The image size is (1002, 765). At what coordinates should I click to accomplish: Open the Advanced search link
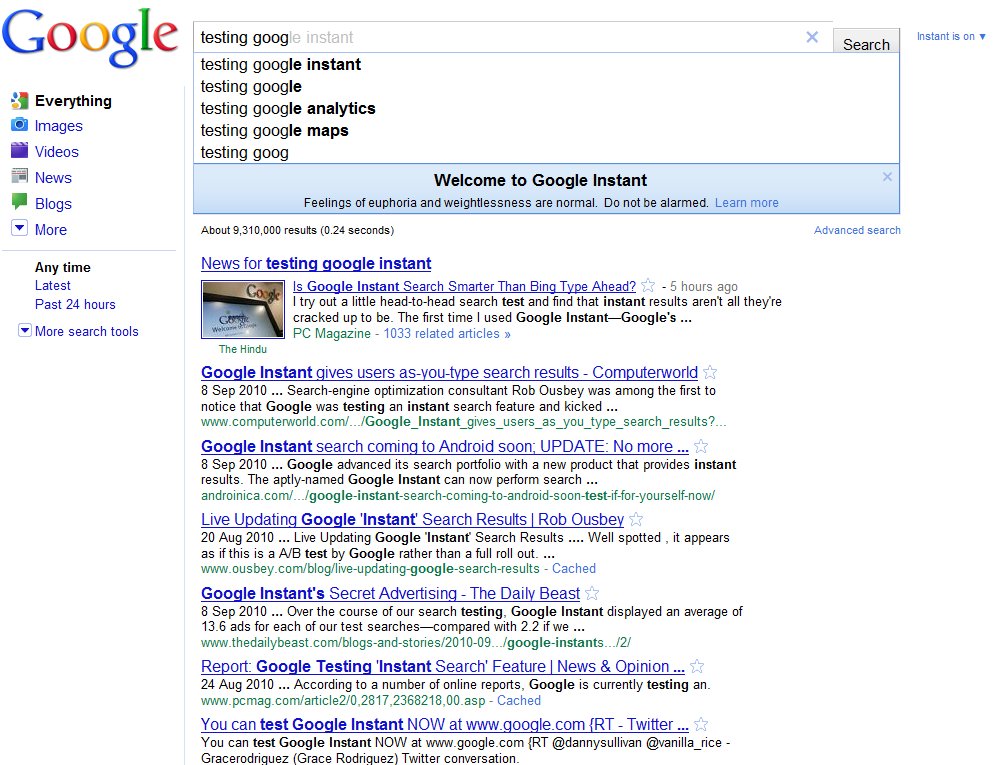tap(857, 230)
